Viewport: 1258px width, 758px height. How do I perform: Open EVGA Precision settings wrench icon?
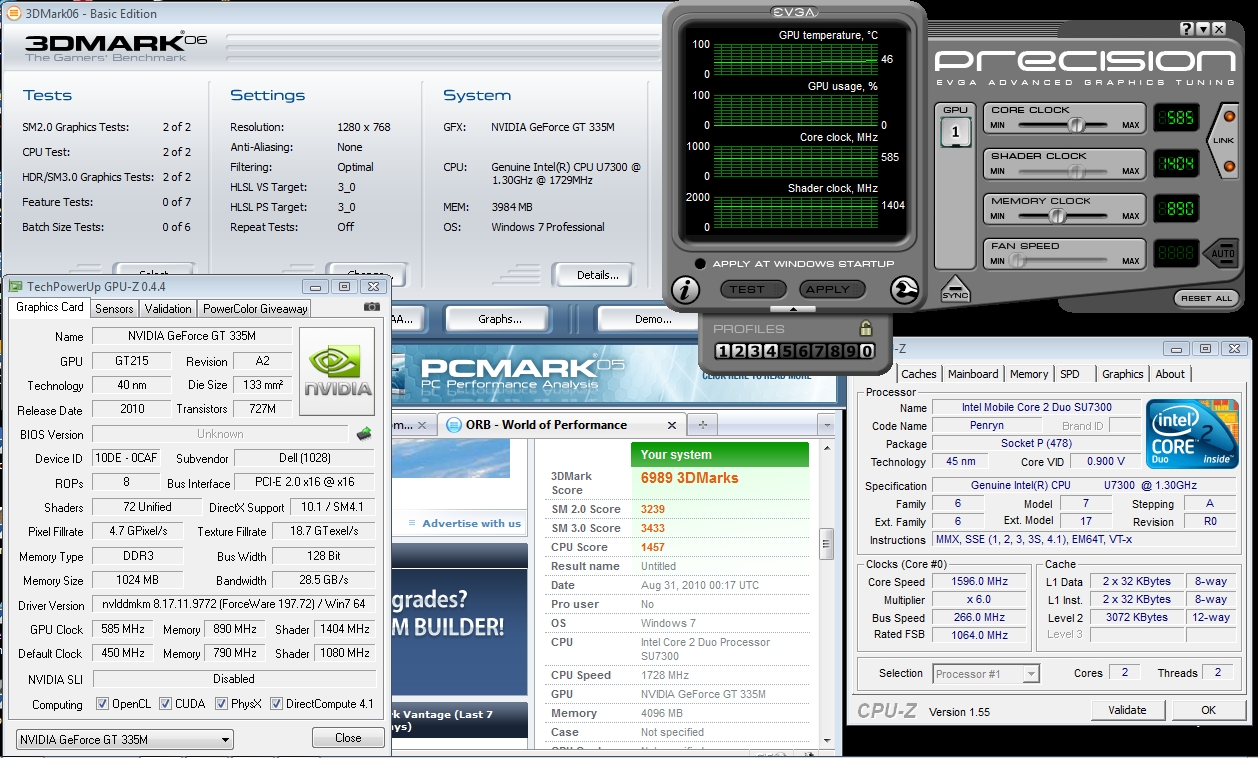point(904,290)
